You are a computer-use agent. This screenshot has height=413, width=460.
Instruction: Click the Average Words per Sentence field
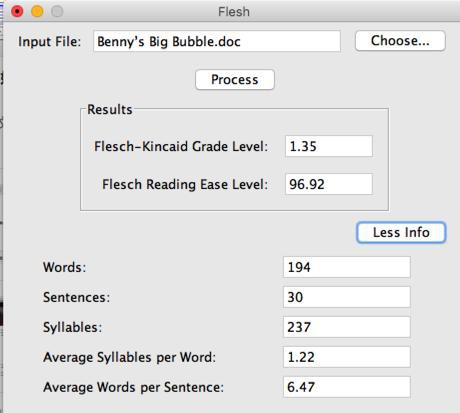(x=347, y=387)
